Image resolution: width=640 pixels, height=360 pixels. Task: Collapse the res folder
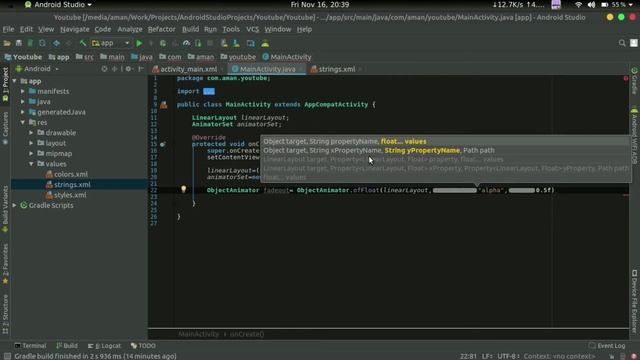(23, 122)
